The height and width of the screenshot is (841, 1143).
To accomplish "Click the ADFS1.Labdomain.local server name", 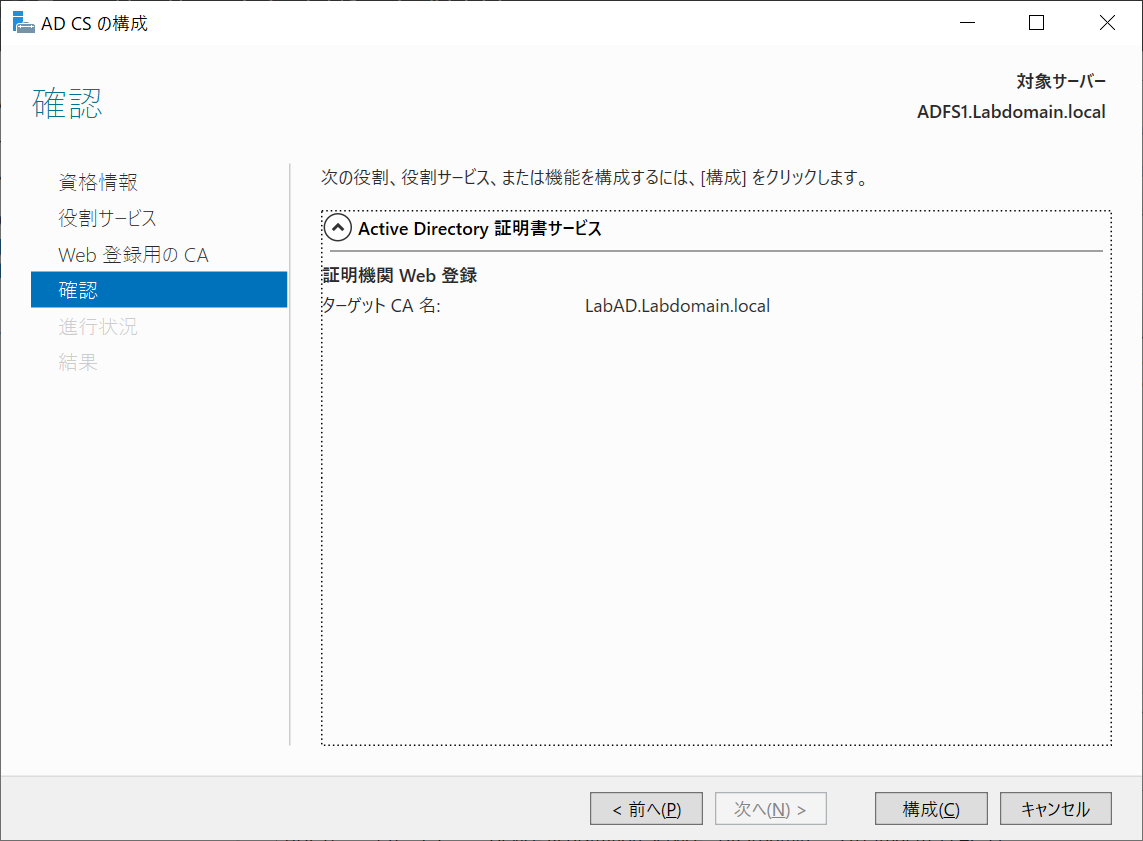I will pos(1011,112).
